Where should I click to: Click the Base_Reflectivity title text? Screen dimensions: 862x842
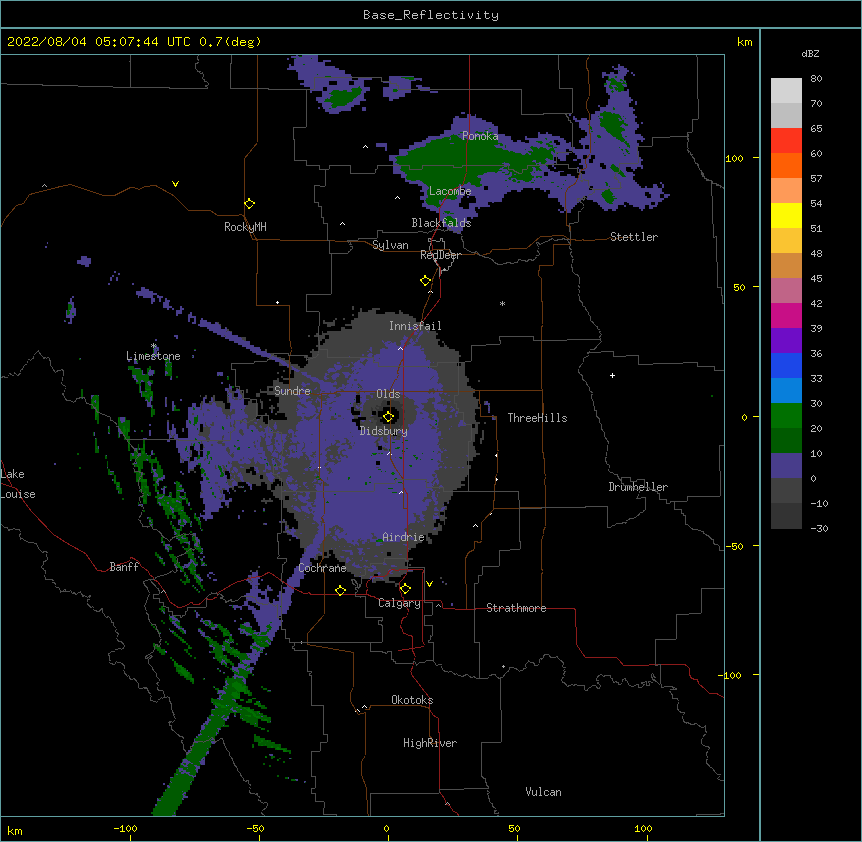click(431, 15)
